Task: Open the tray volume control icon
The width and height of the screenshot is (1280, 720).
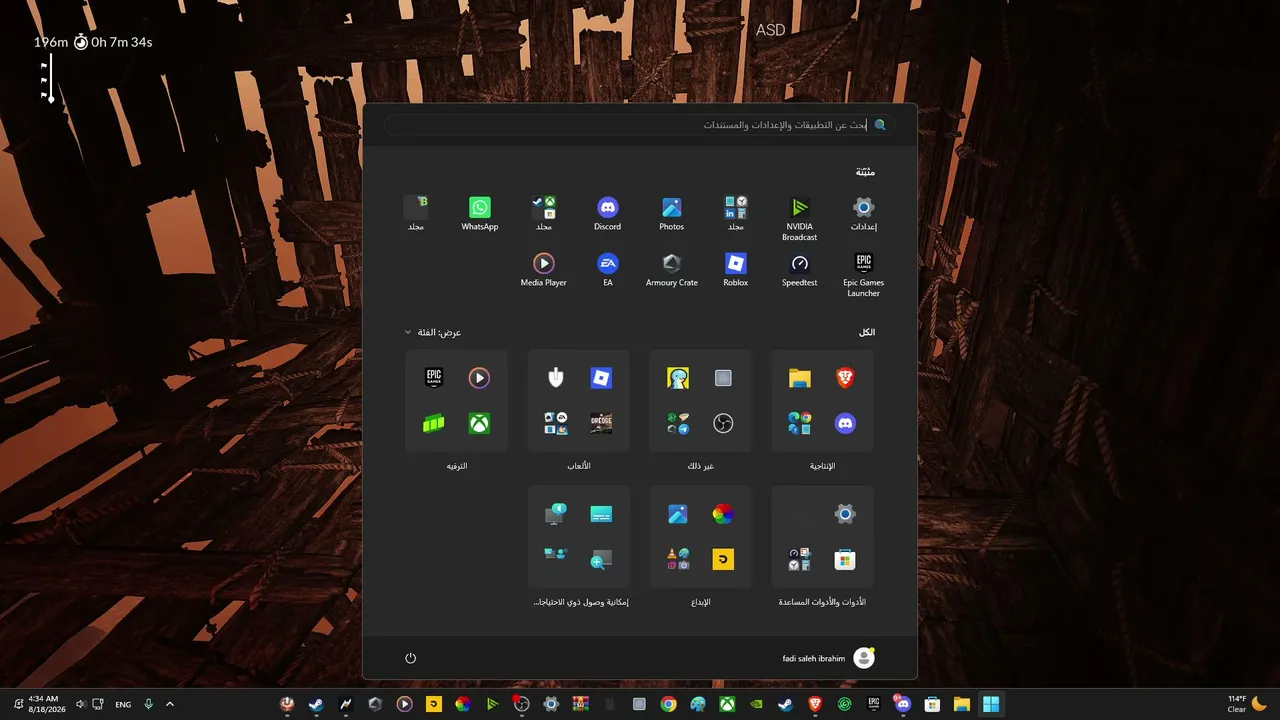Action: click(x=81, y=704)
